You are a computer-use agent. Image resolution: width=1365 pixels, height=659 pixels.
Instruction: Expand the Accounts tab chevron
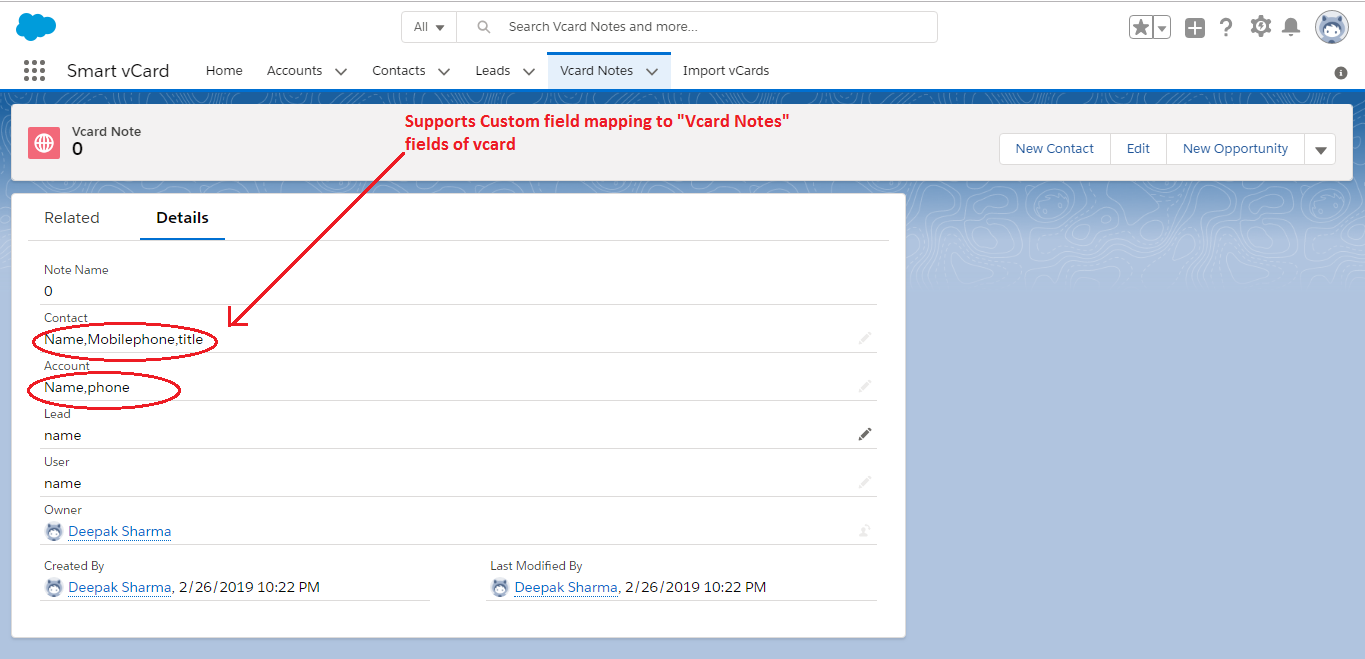point(341,72)
